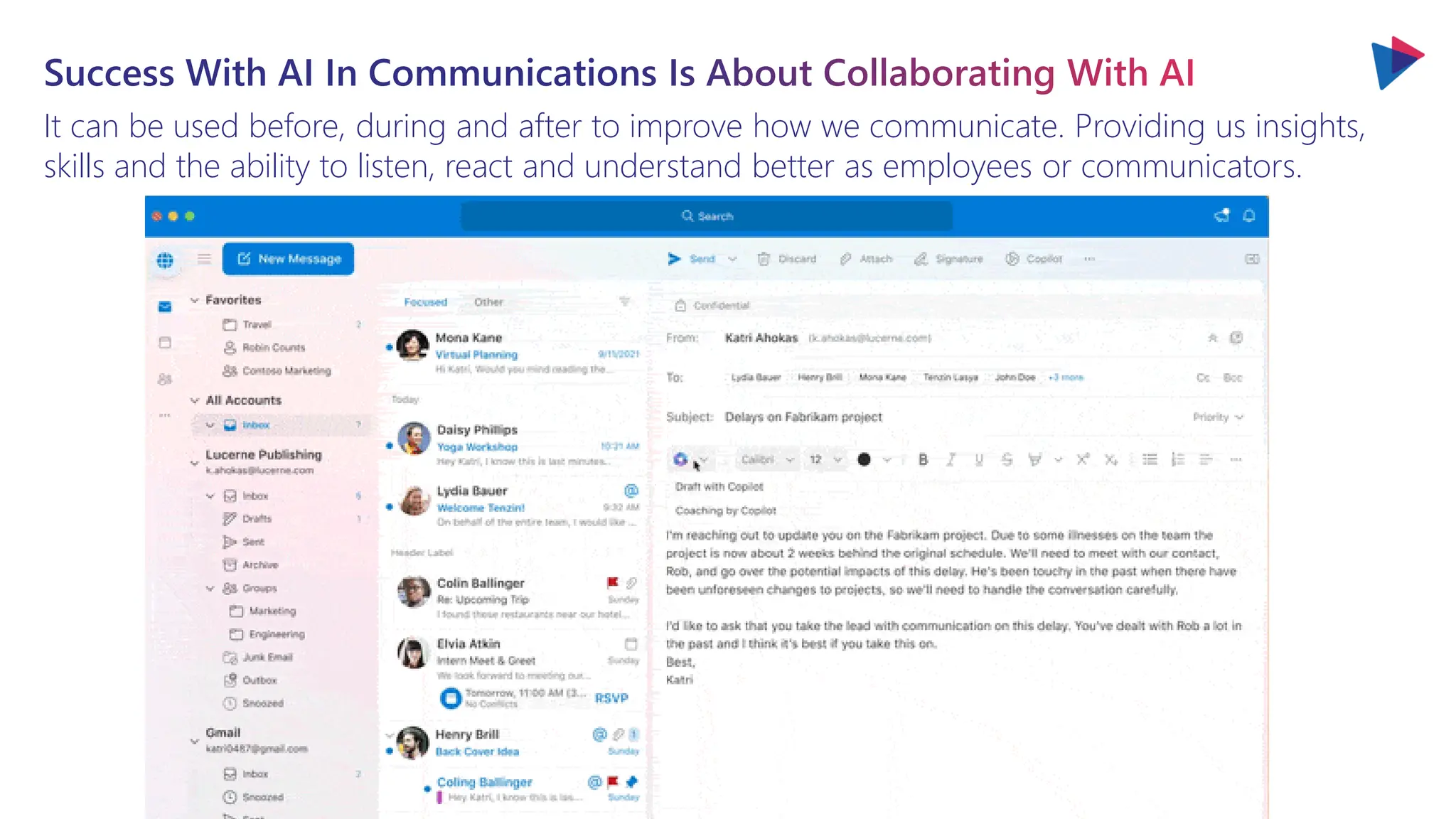
Task: Open the Calendar icon in left rail
Action: 165,343
